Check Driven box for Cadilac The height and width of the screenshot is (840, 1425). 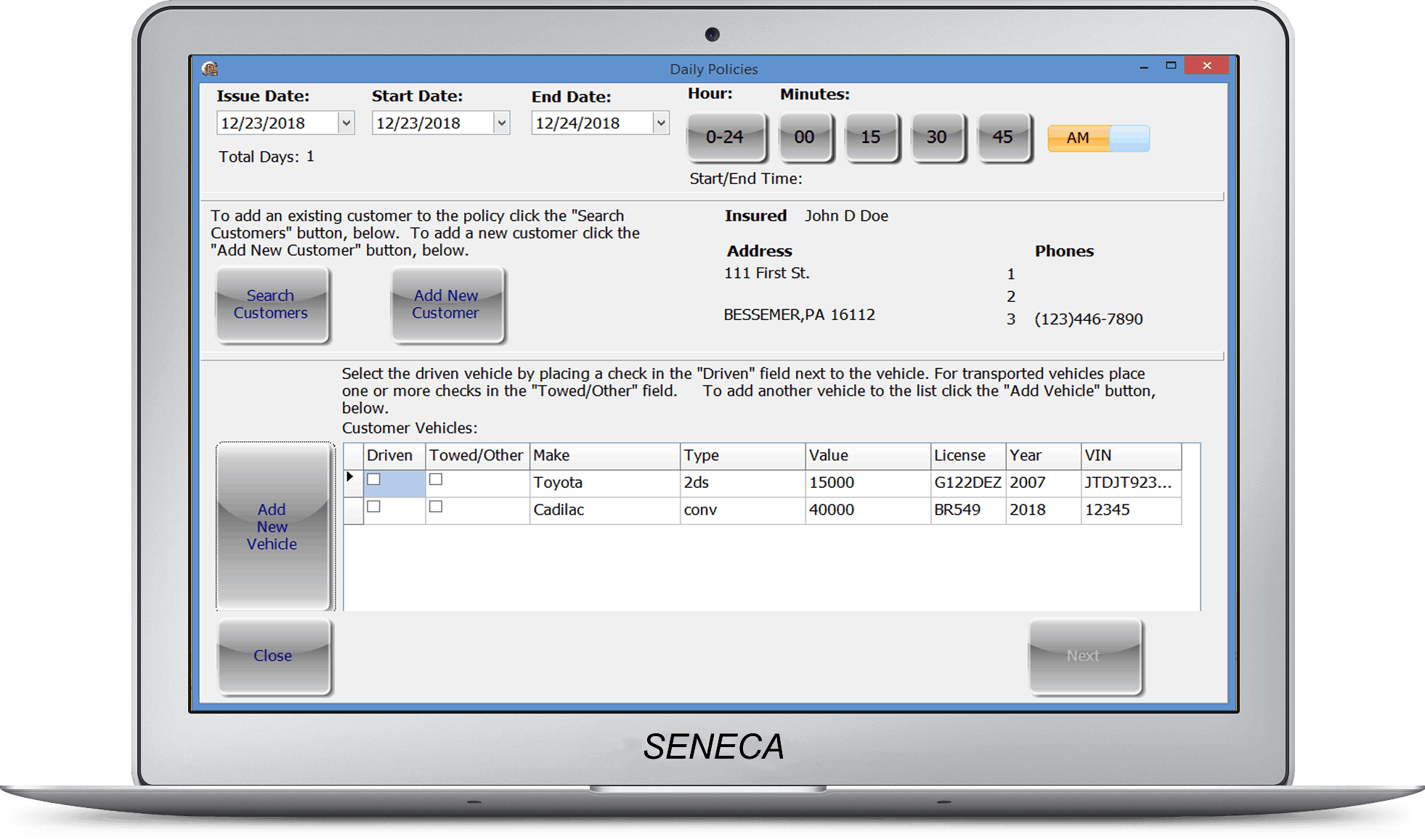click(x=374, y=507)
